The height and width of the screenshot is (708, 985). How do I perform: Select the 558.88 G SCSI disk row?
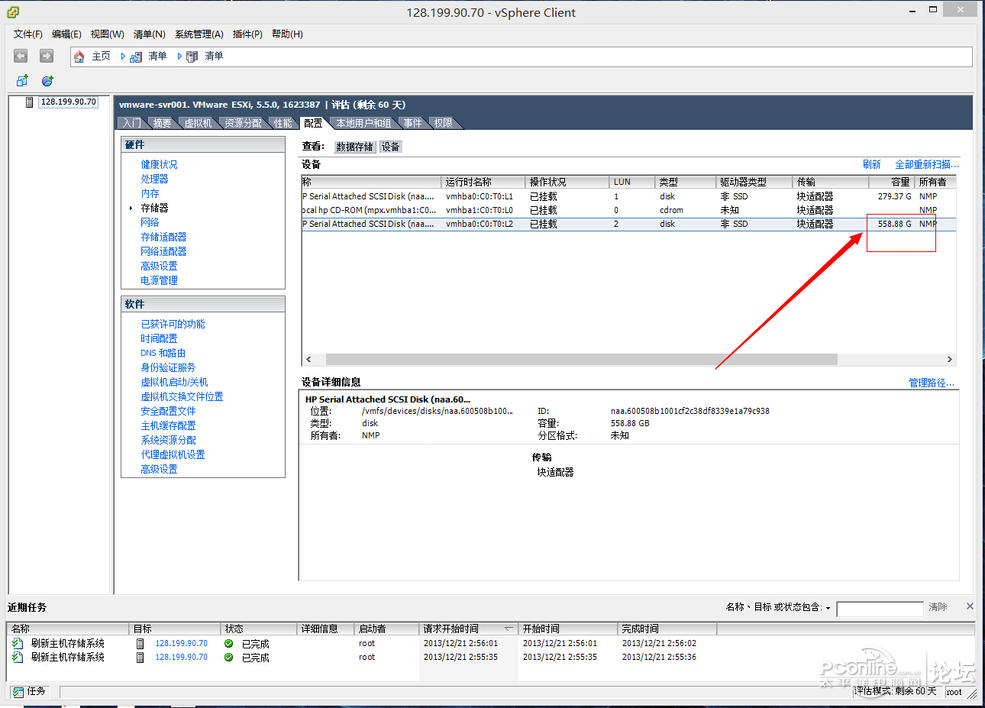[628, 224]
